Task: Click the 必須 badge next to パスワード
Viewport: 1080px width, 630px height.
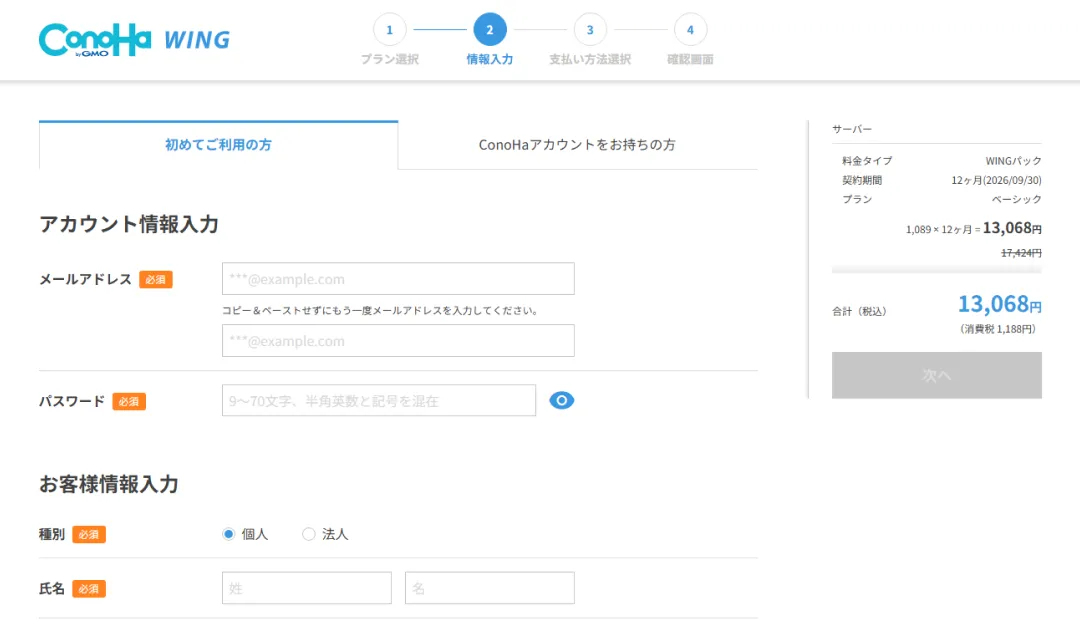Action: pyautogui.click(x=129, y=401)
